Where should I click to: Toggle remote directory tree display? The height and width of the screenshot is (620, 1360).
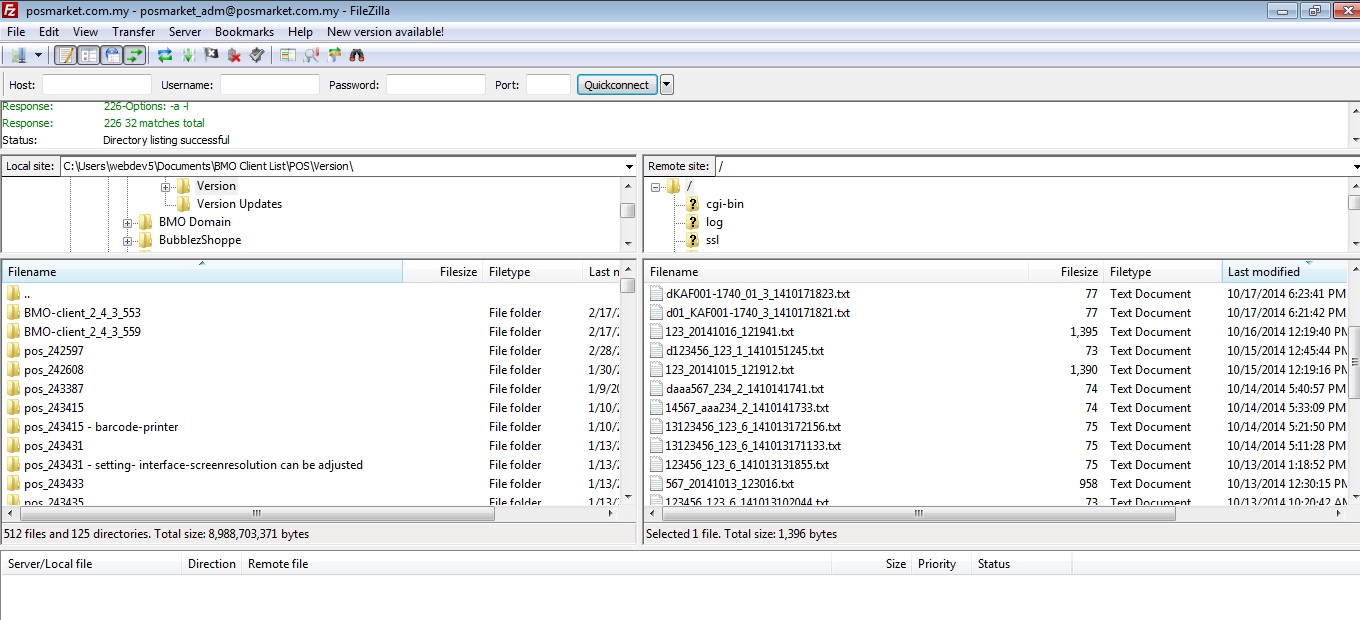click(112, 55)
